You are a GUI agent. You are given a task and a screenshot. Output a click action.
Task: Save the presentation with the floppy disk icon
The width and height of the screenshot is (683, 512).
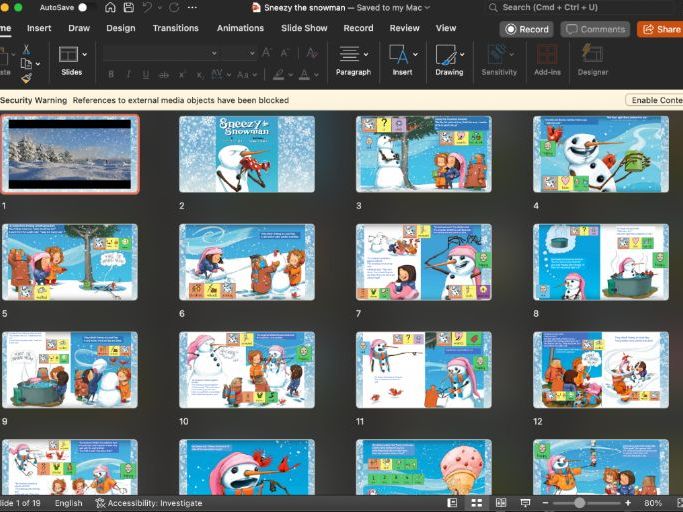click(x=129, y=7)
